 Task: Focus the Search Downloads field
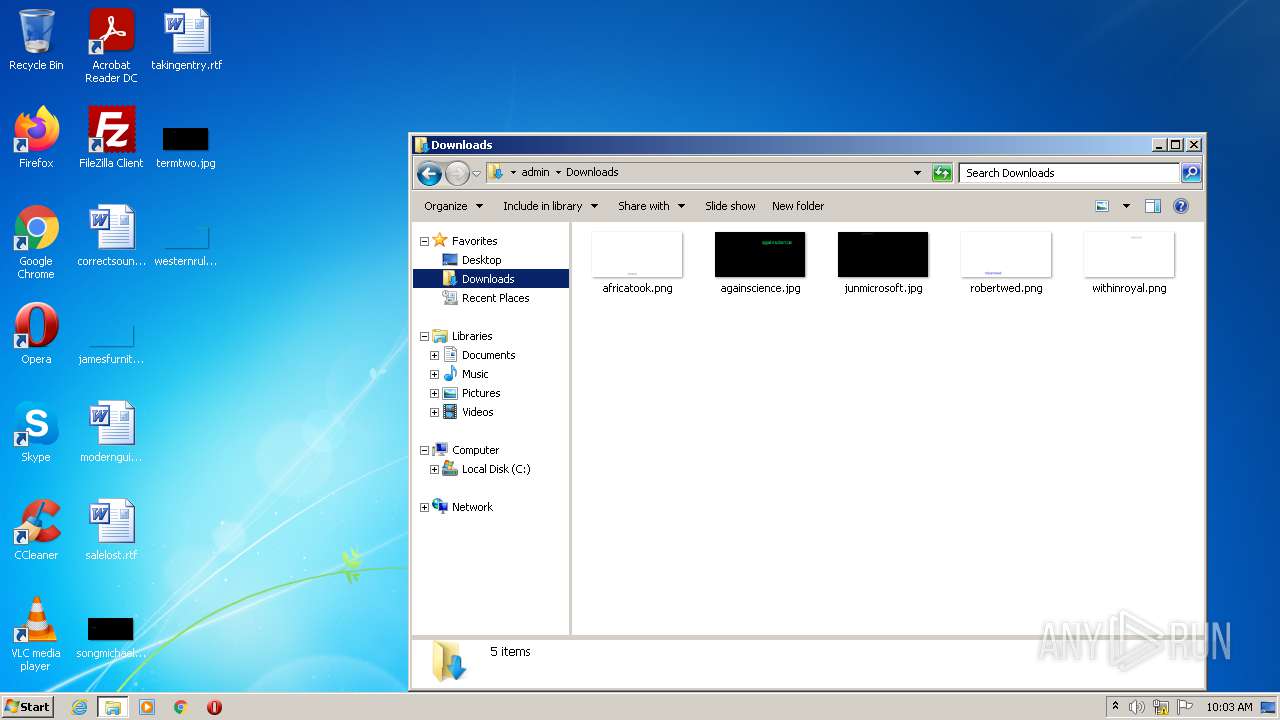coord(1069,173)
